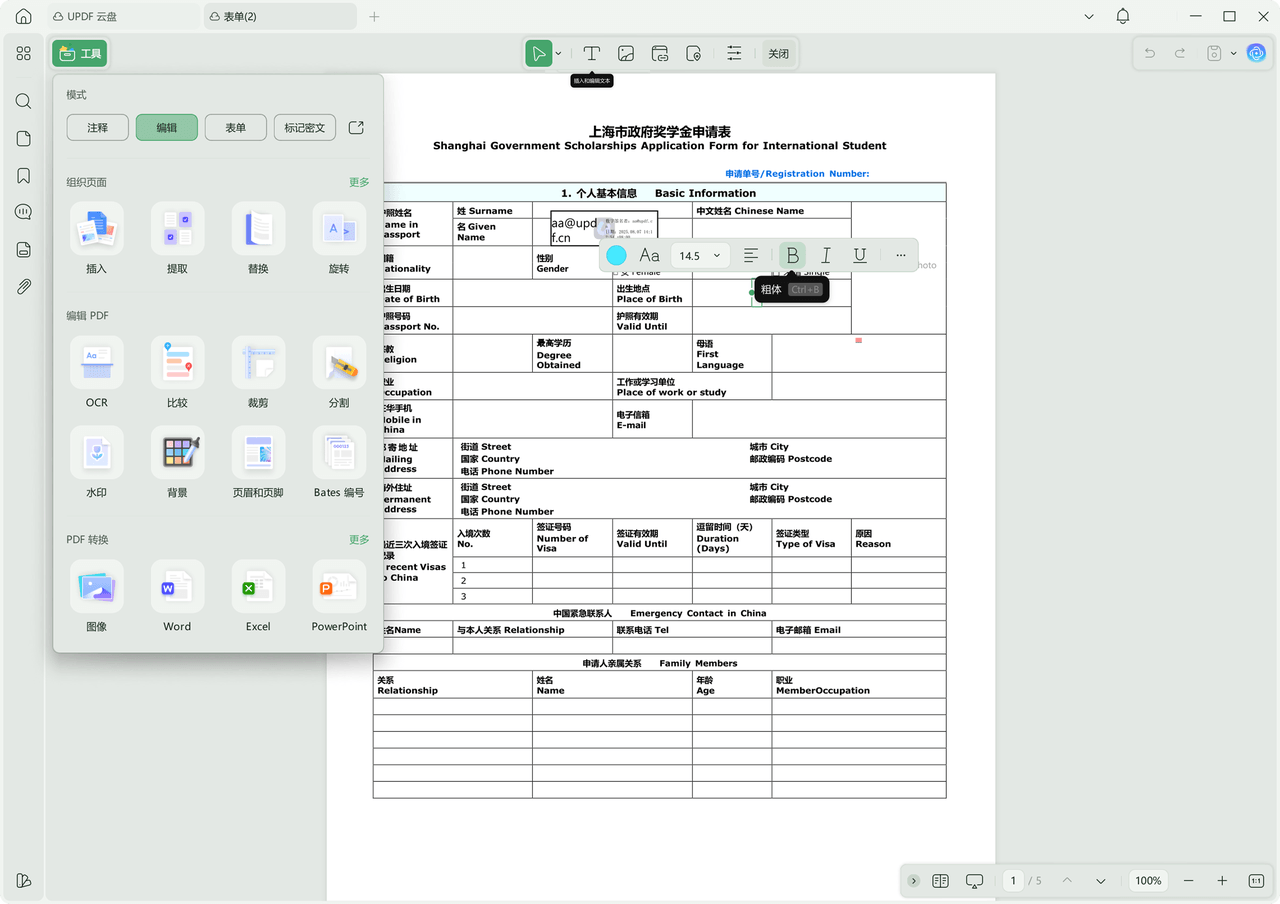Switch to 注释 annotation mode
The height and width of the screenshot is (904, 1280).
tap(97, 127)
